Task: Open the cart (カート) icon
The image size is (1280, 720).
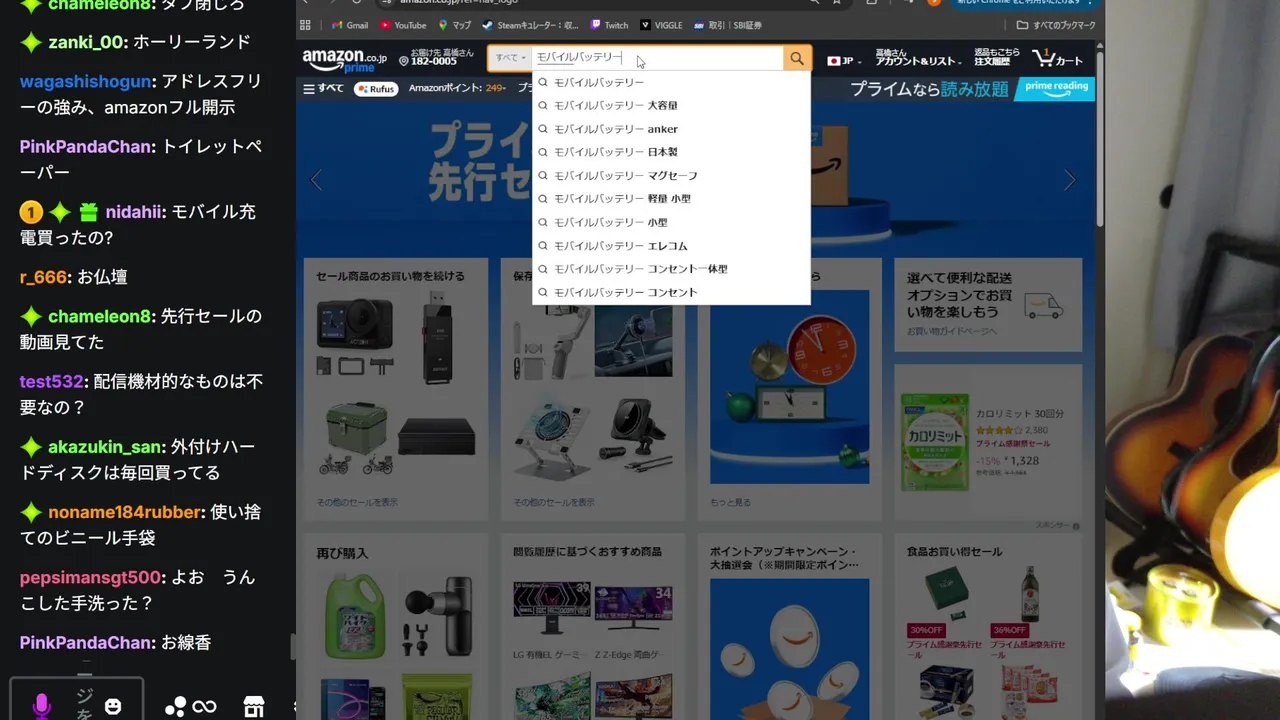Action: [x=1057, y=59]
